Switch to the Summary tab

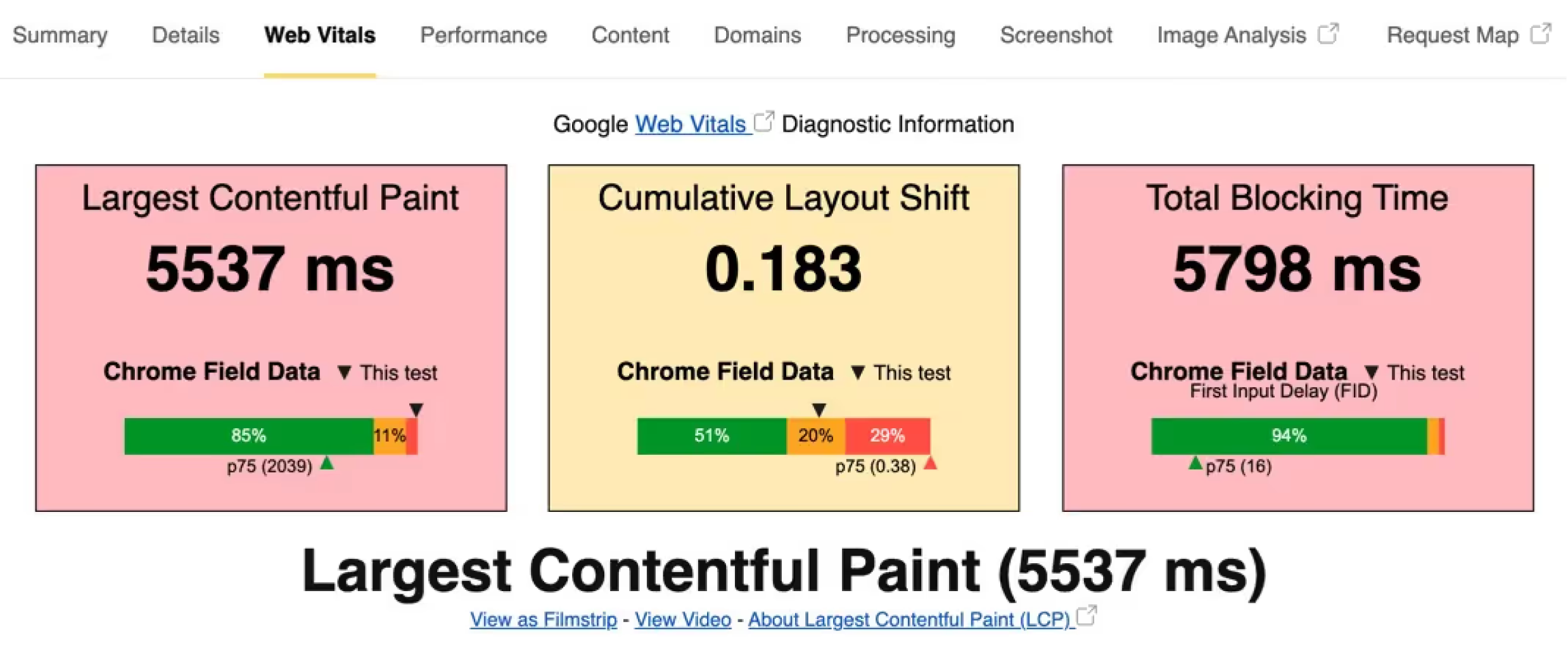tap(60, 35)
